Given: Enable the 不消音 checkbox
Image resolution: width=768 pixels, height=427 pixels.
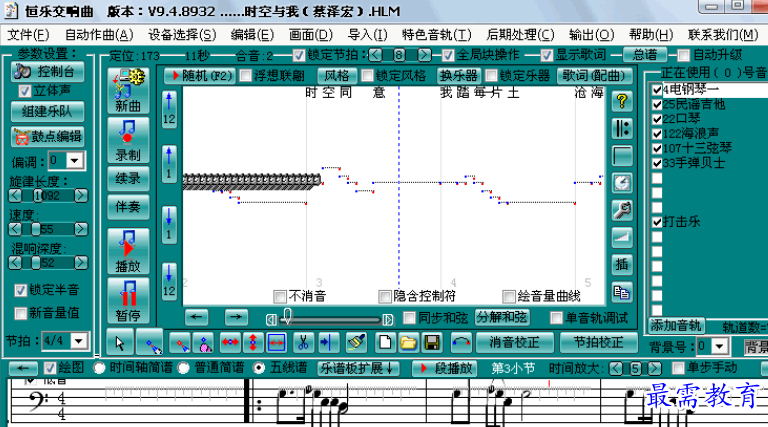Looking at the screenshot, I should 280,296.
